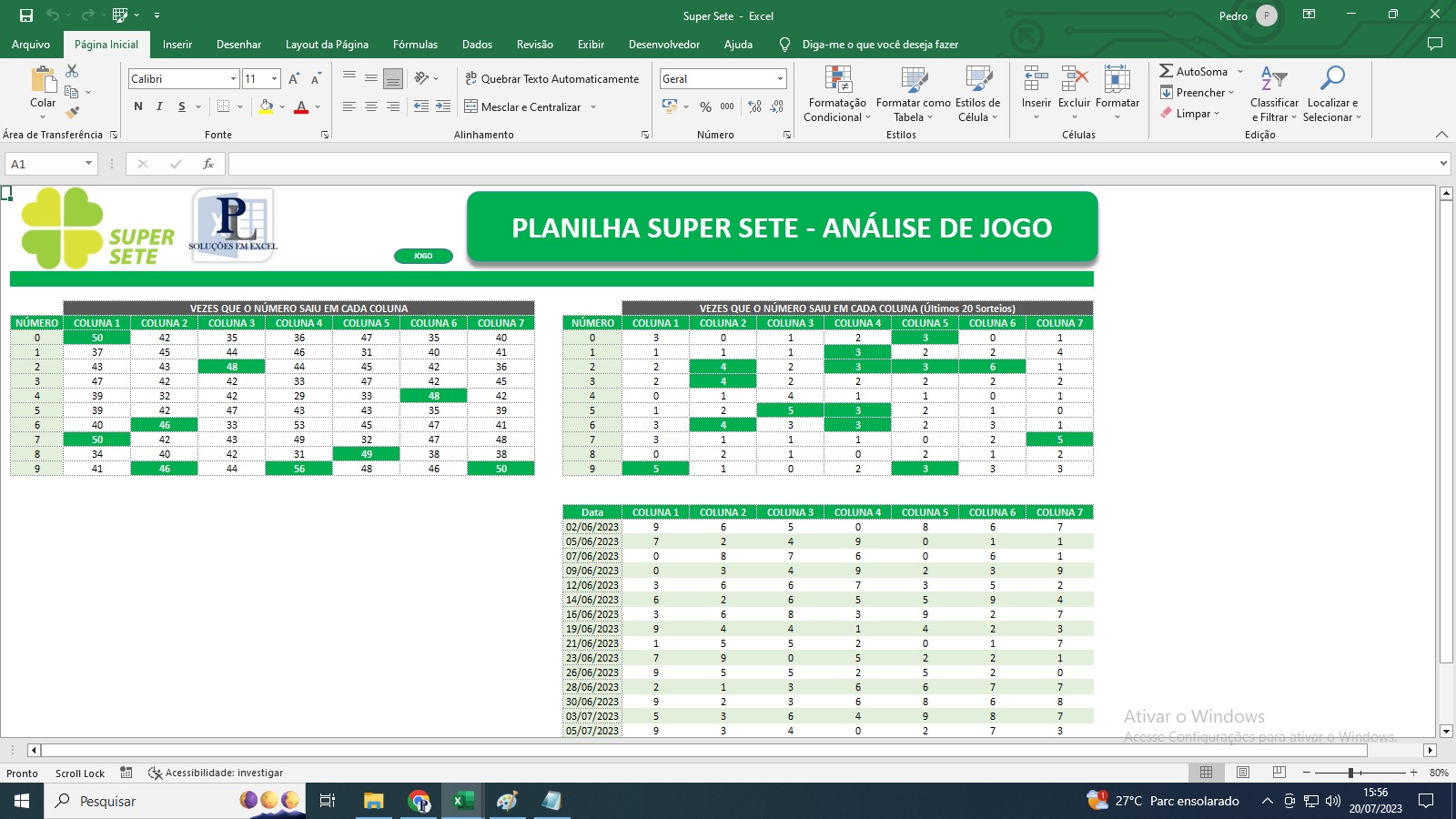Increase cell indent
This screenshot has height=819, width=1456.
click(443, 106)
